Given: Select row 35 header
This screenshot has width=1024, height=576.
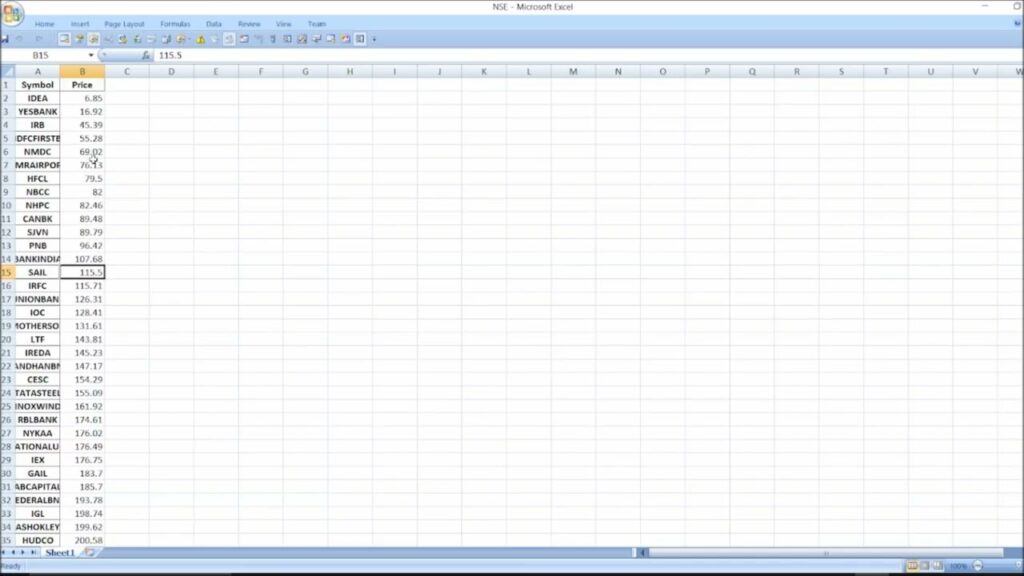Looking at the screenshot, I should coord(7,540).
